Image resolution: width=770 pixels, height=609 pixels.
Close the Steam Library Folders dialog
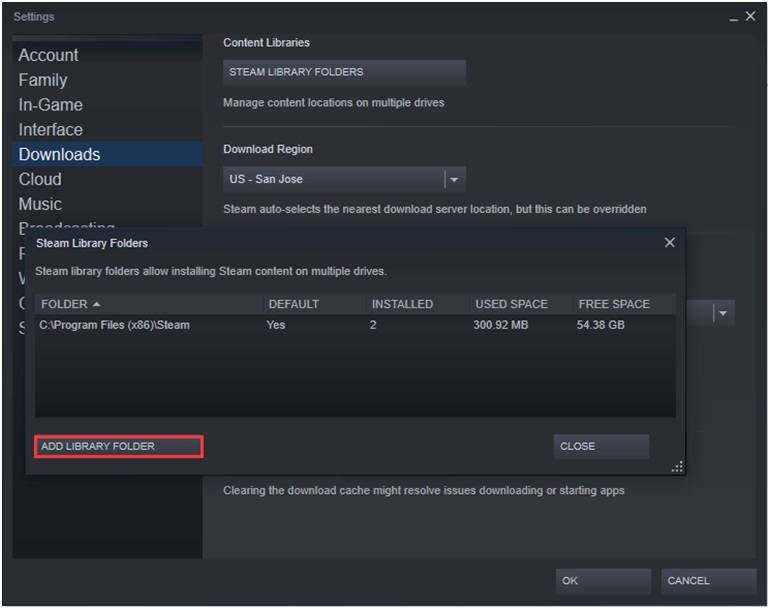[x=669, y=243]
